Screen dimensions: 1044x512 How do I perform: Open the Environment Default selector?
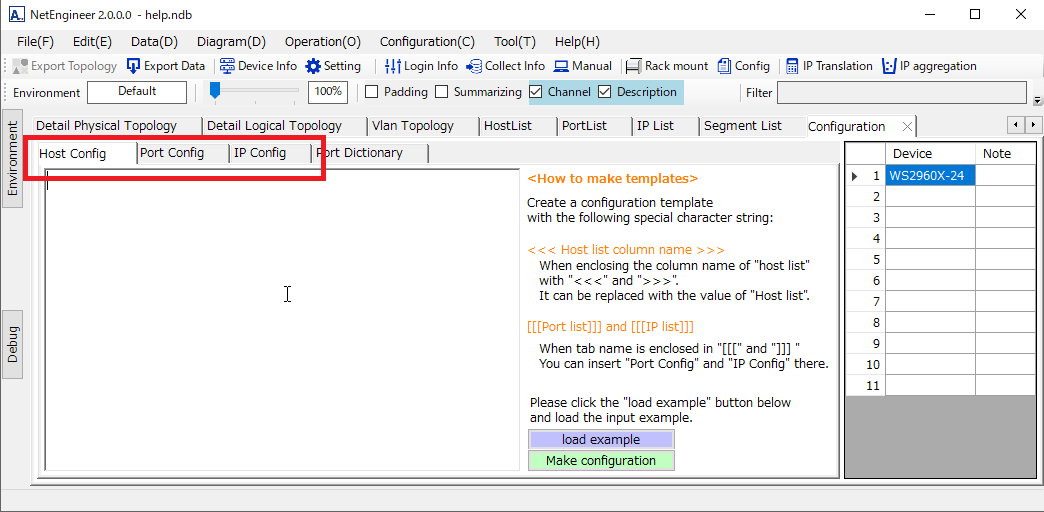[137, 92]
